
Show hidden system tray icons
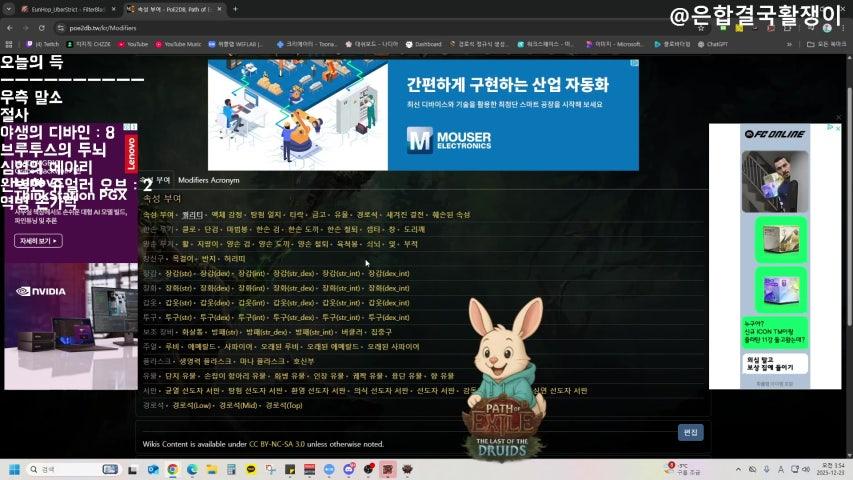coord(738,469)
